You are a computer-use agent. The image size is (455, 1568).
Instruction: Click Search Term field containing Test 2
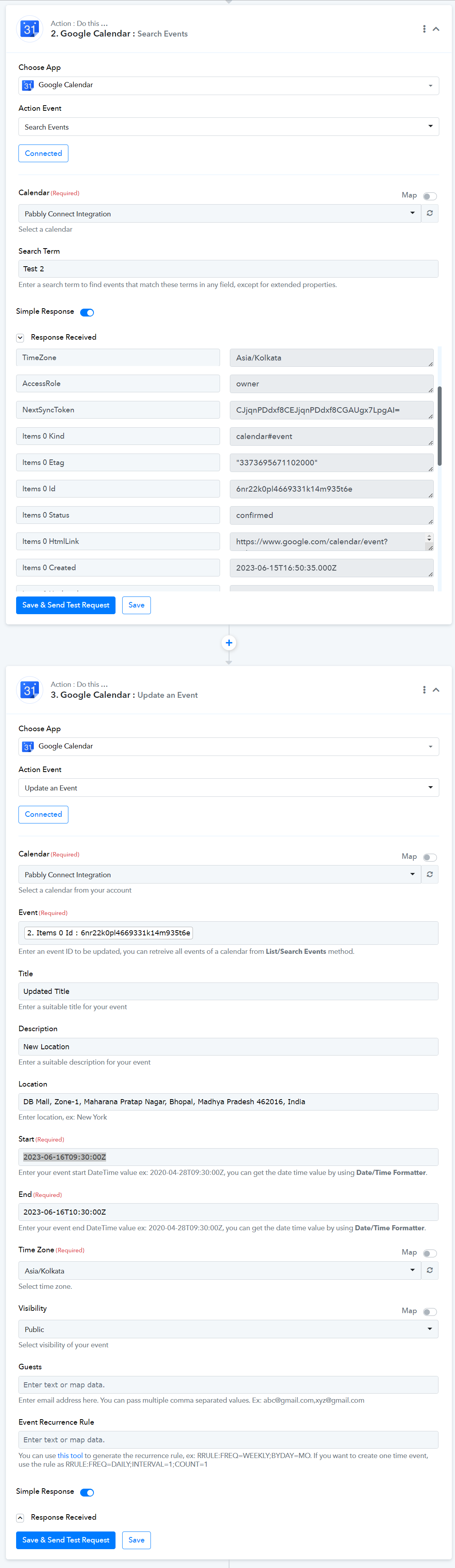[228, 269]
